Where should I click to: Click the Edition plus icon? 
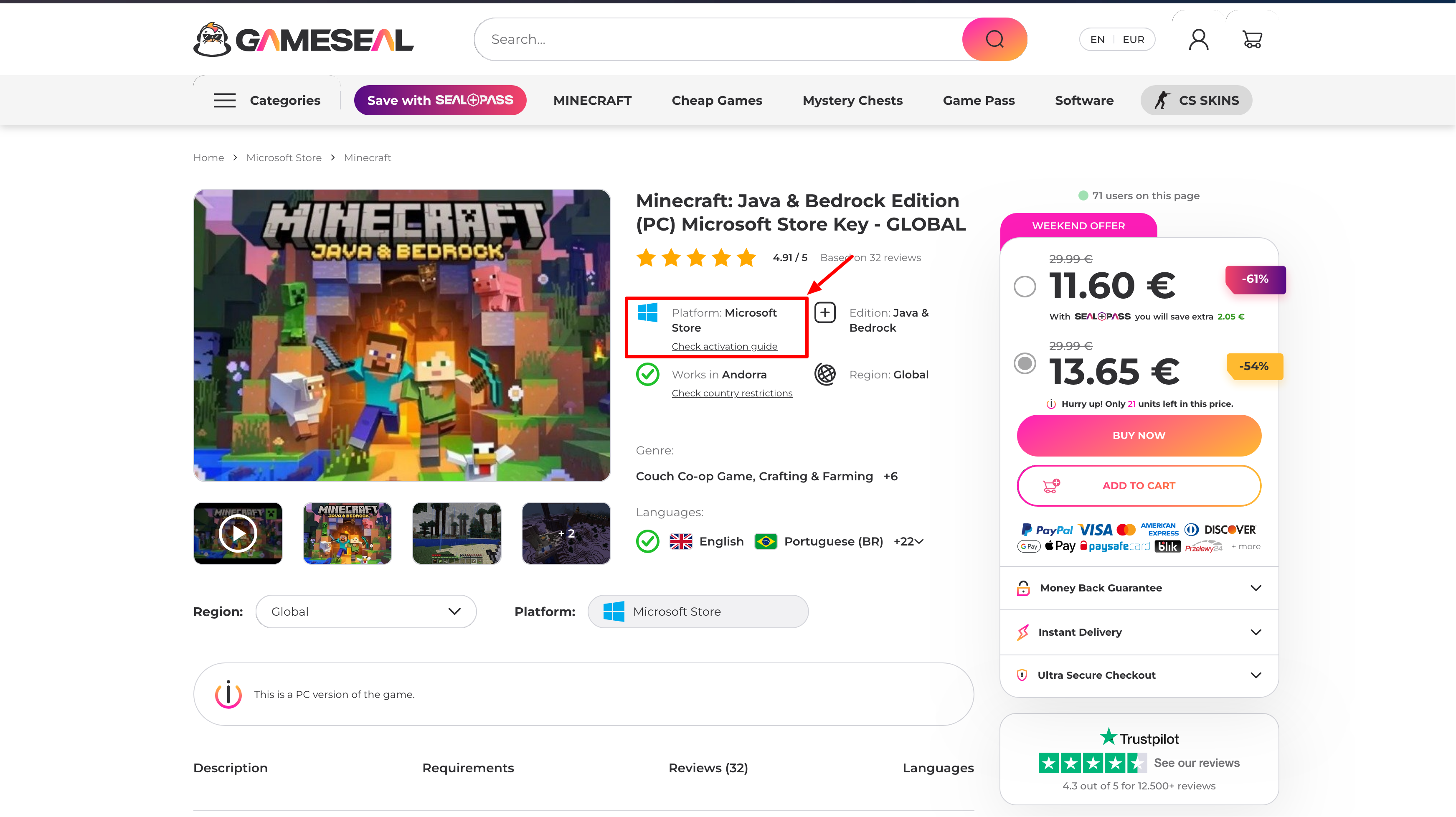tap(824, 312)
